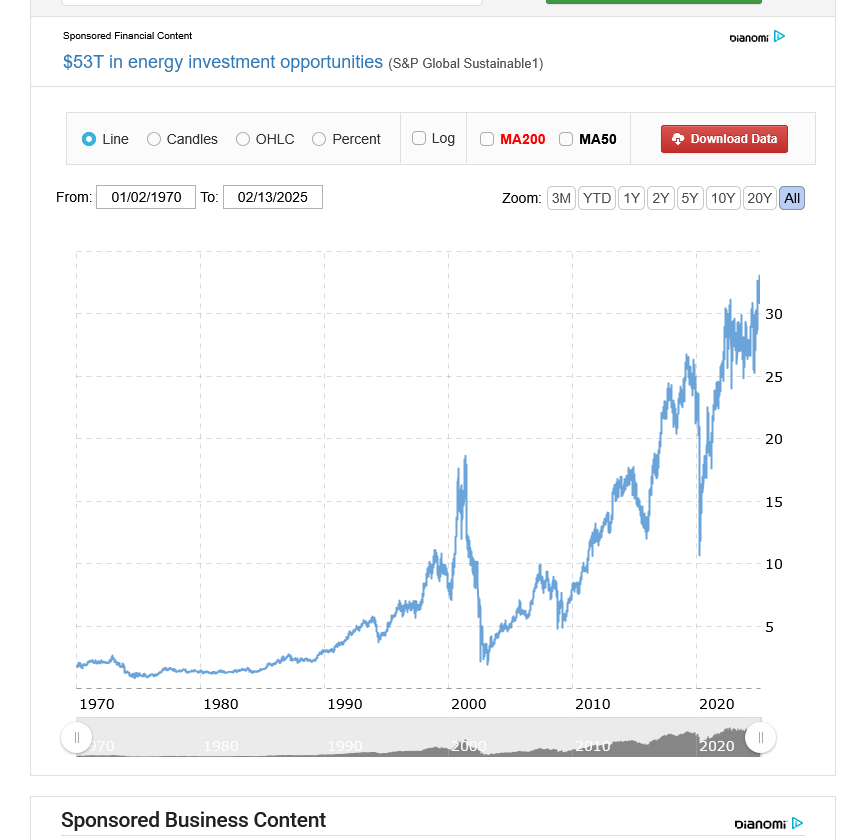Set zoom to 3M
Screen dimensions: 850x840
tap(561, 198)
